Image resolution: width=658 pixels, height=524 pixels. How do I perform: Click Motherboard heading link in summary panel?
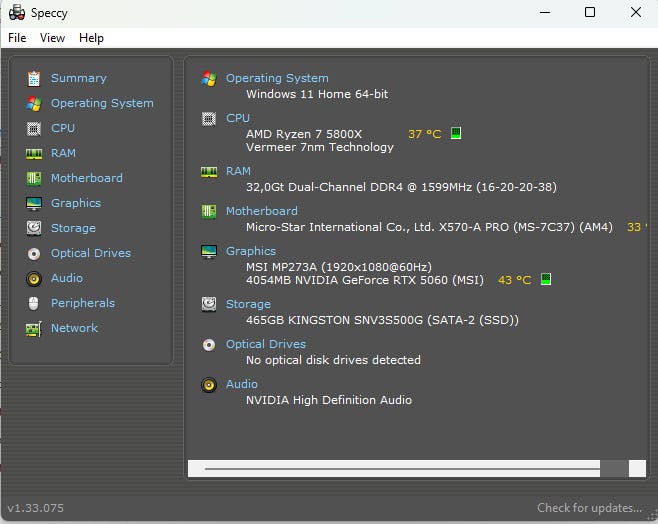pos(261,211)
